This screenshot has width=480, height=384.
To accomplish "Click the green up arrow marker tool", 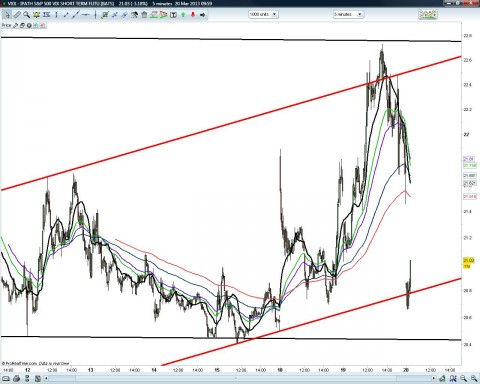I will click(x=183, y=15).
